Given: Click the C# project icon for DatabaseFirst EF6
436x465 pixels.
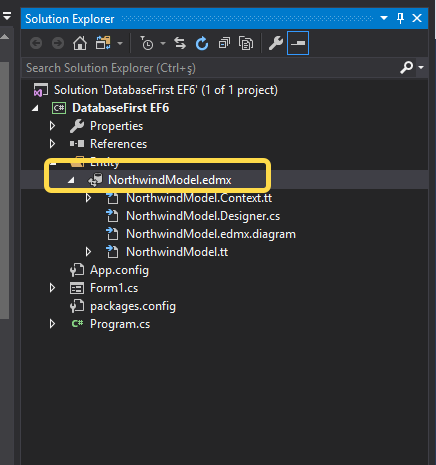Looking at the screenshot, I should (x=59, y=108).
